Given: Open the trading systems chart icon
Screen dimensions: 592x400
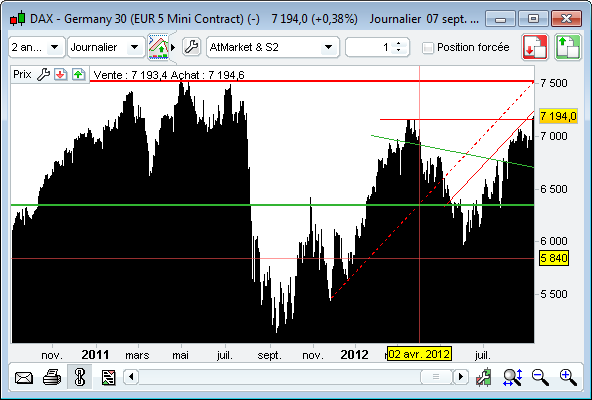Looking at the screenshot, I should tap(159, 47).
